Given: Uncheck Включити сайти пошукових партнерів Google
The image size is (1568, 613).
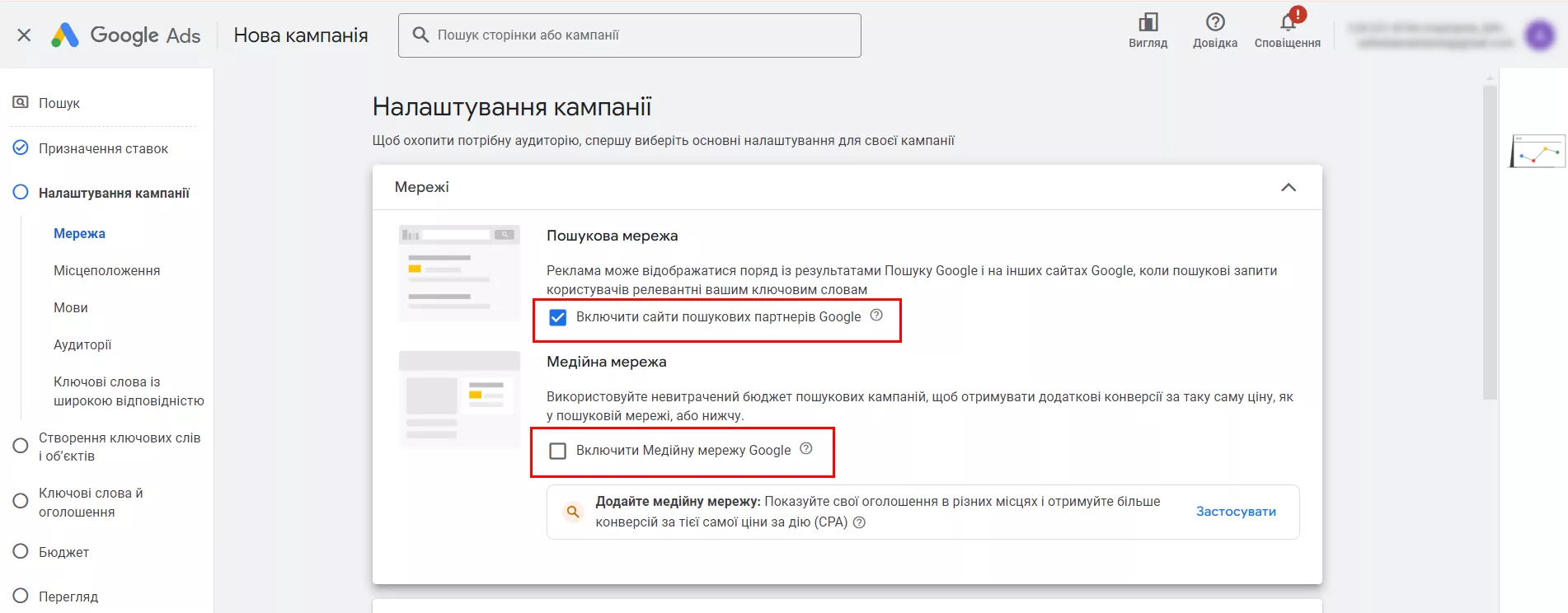Looking at the screenshot, I should point(558,317).
